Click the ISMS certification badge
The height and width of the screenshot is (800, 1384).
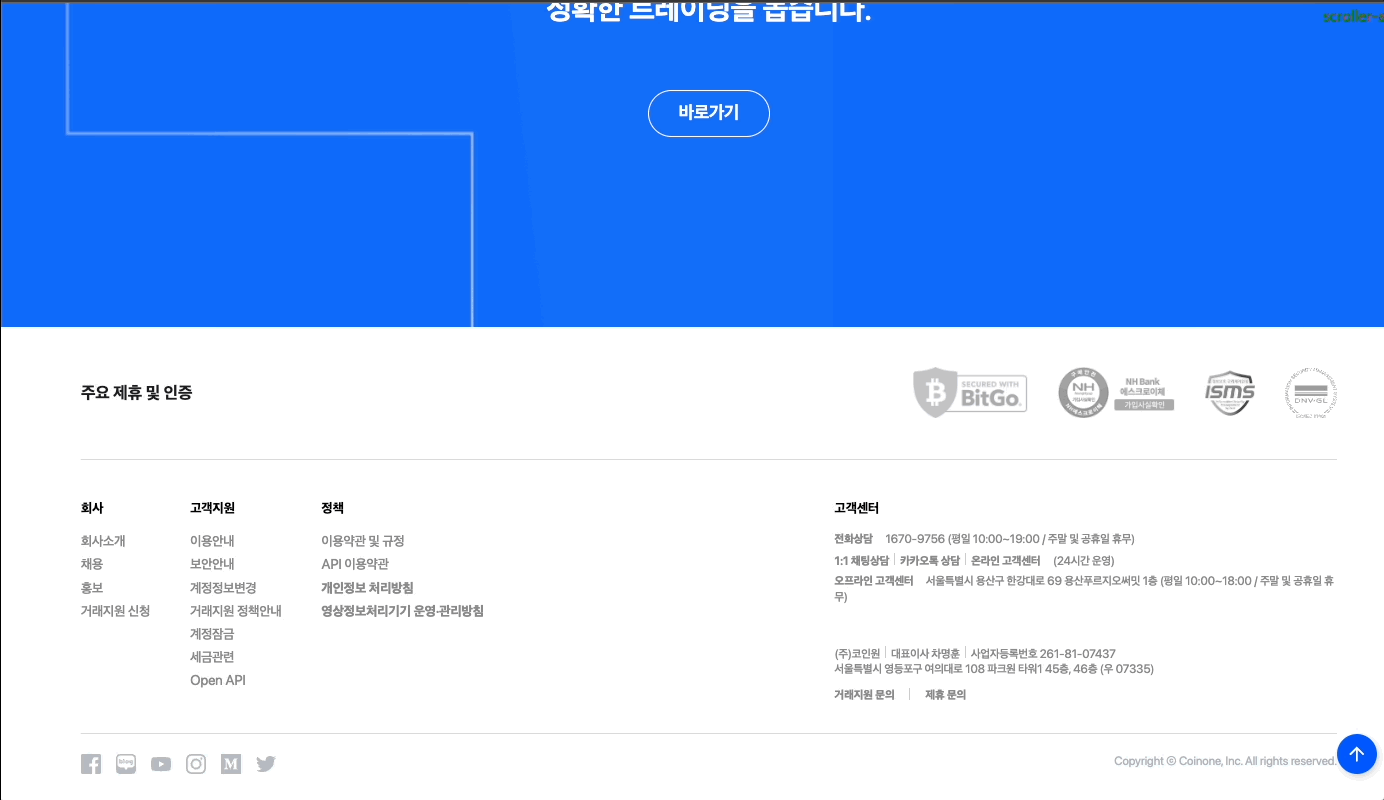click(1229, 392)
